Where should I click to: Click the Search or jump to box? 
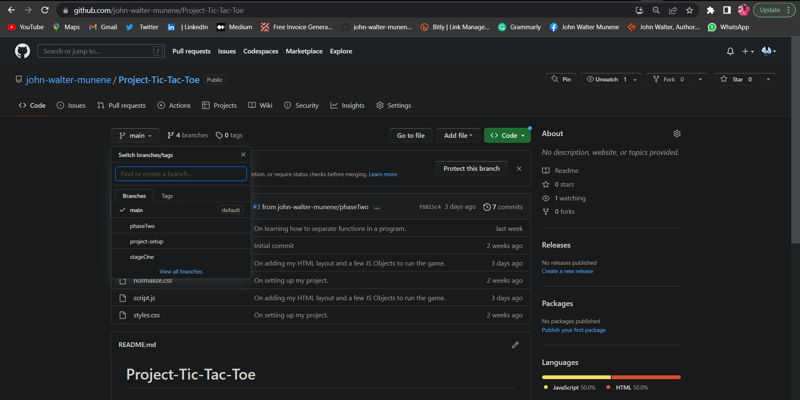point(101,51)
